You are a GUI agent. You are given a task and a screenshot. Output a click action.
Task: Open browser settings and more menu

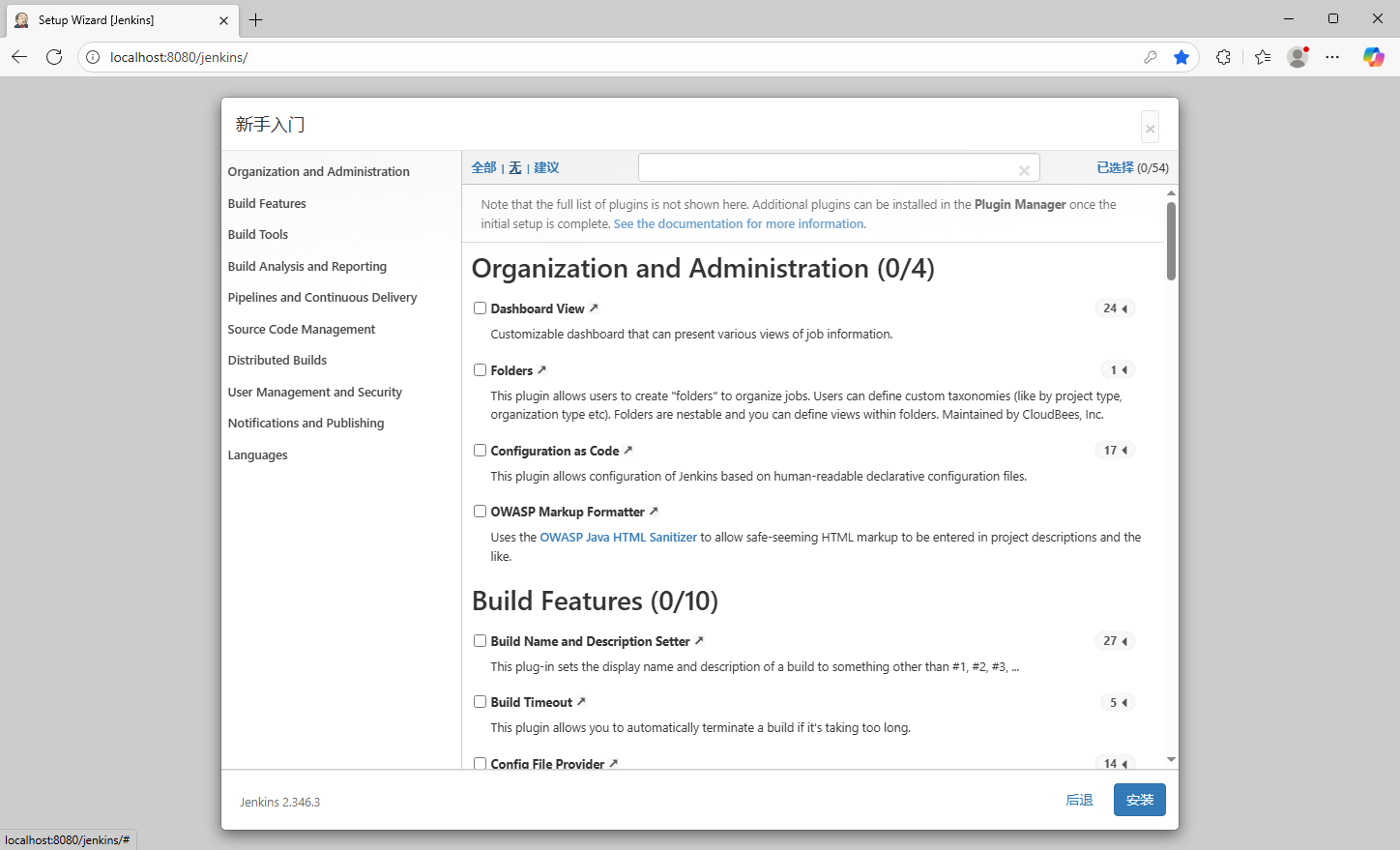[1332, 57]
